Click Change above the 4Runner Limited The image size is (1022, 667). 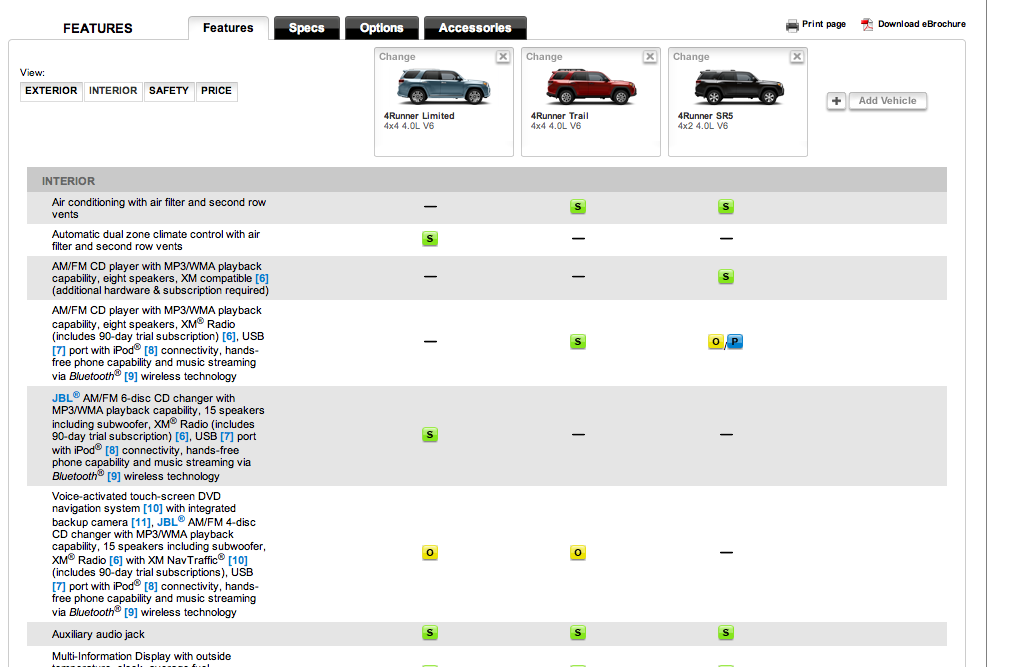(x=398, y=57)
